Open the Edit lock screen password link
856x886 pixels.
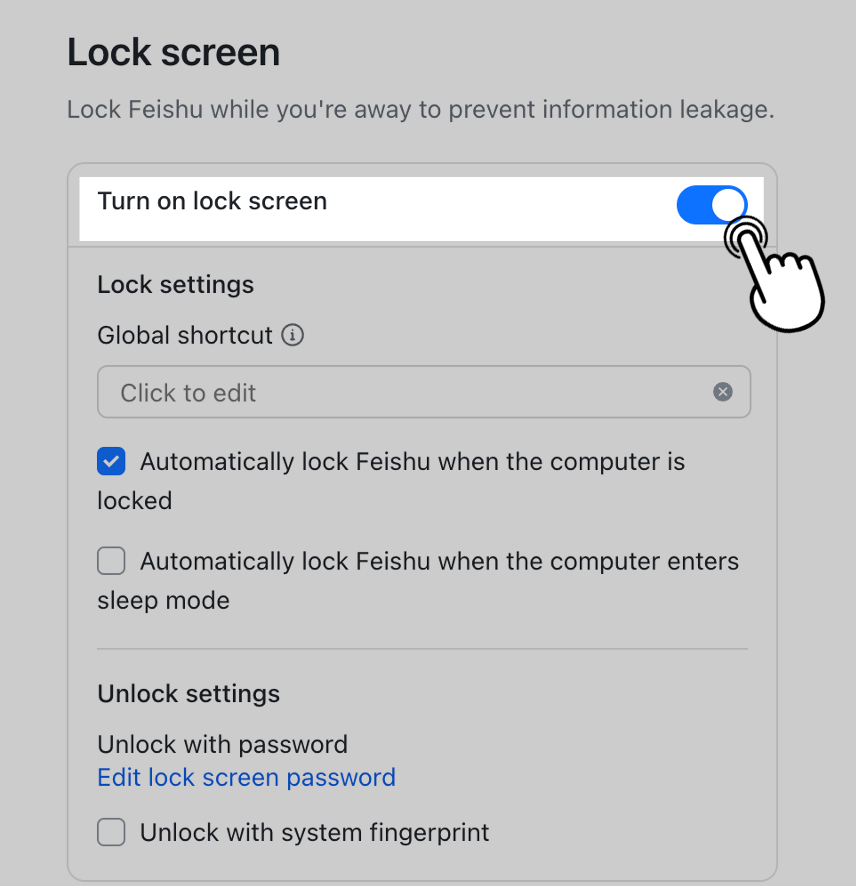click(246, 777)
